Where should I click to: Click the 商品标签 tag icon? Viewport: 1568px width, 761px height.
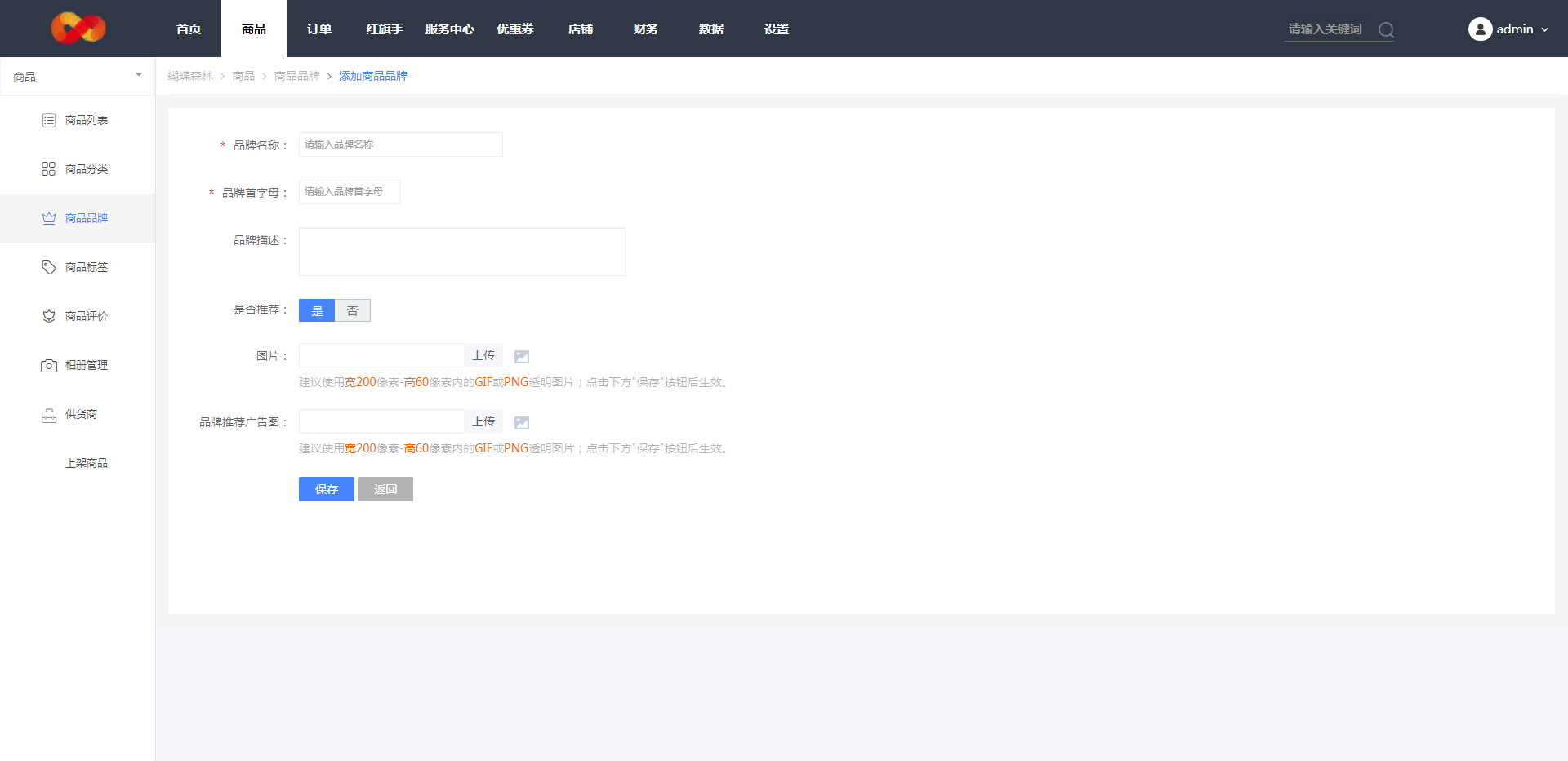pyautogui.click(x=49, y=267)
